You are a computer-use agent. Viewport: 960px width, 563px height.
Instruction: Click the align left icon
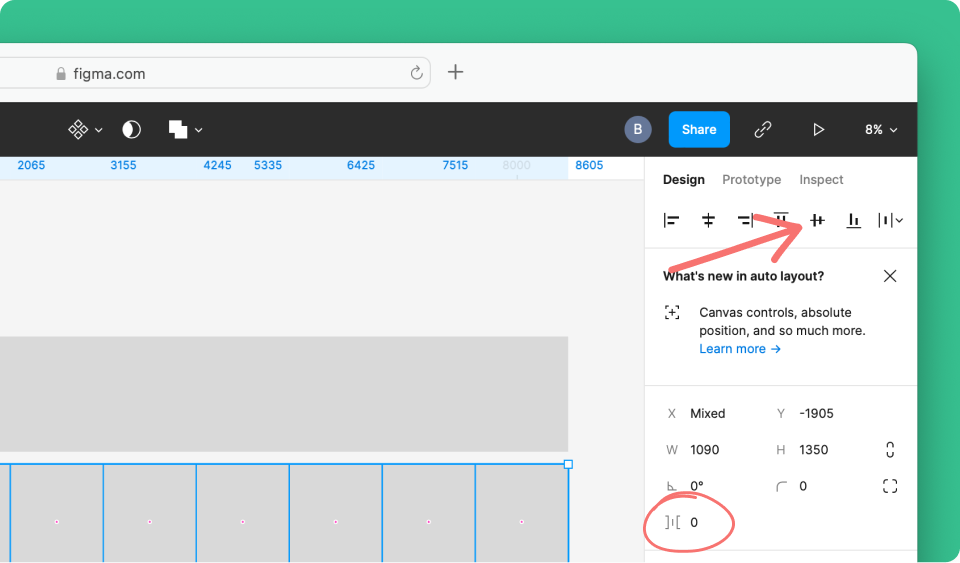point(672,220)
